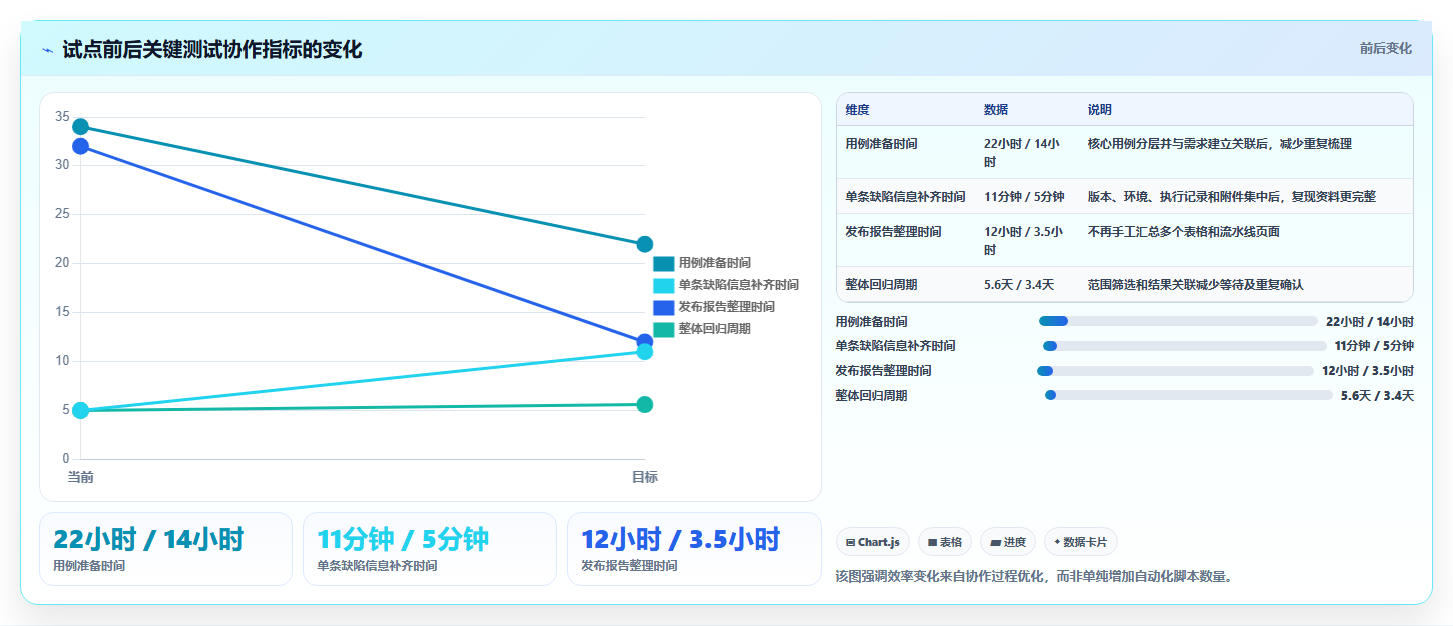Image resolution: width=1453 pixels, height=626 pixels.
Task: Click the 整体回归周期 progress bar
Action: [1189, 396]
